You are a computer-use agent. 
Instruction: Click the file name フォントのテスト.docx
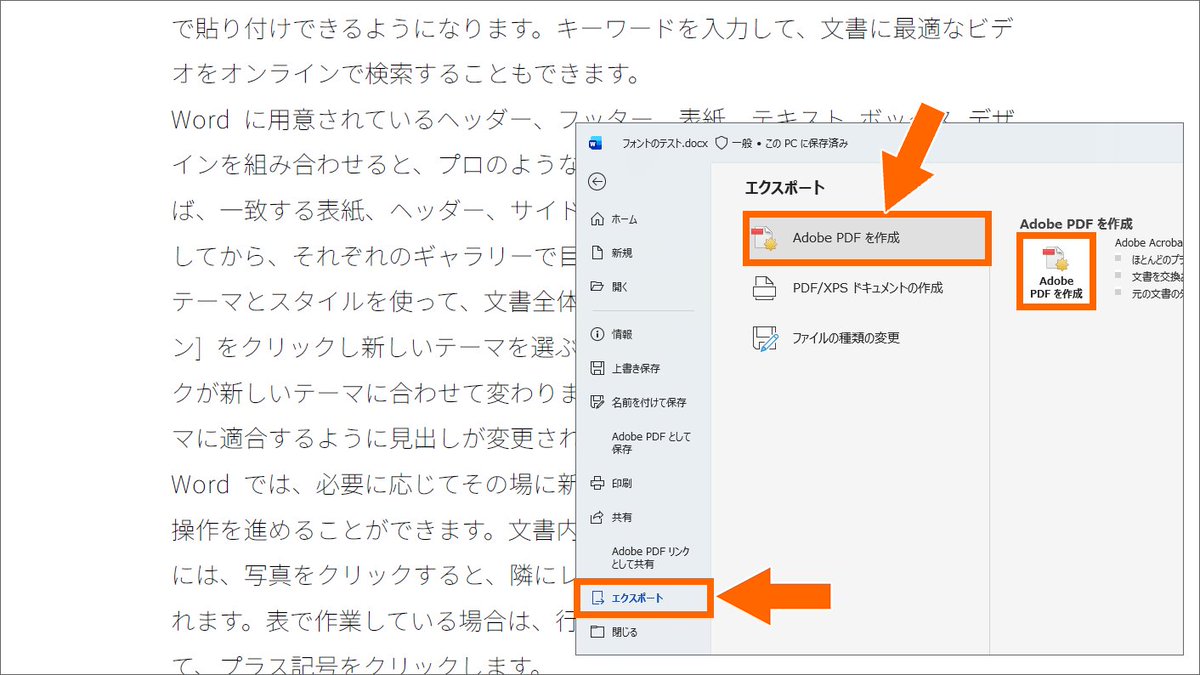(x=665, y=143)
